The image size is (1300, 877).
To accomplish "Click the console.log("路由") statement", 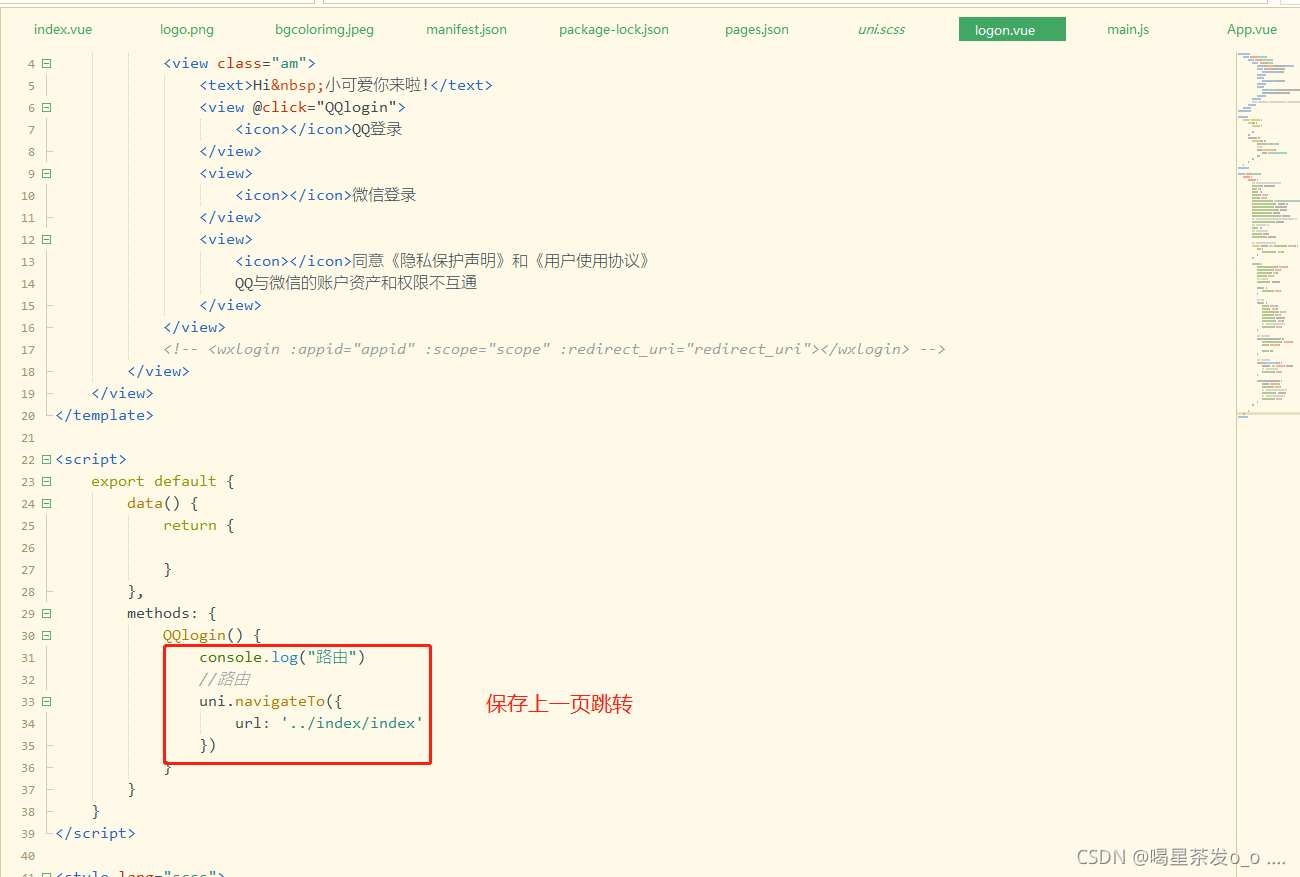I will point(282,657).
